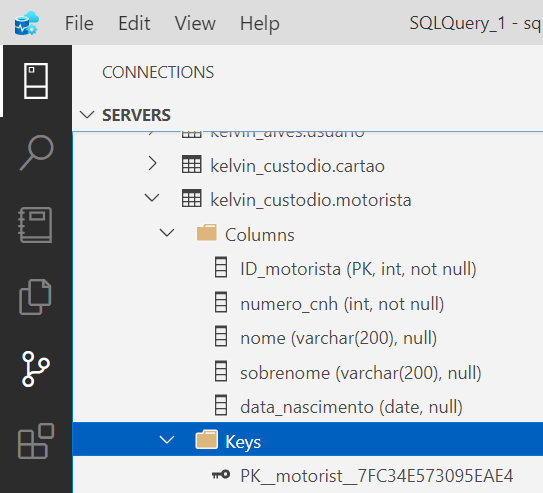Image resolution: width=543 pixels, height=493 pixels.
Task: Collapse the Keys folder chevron
Action: [167, 440]
